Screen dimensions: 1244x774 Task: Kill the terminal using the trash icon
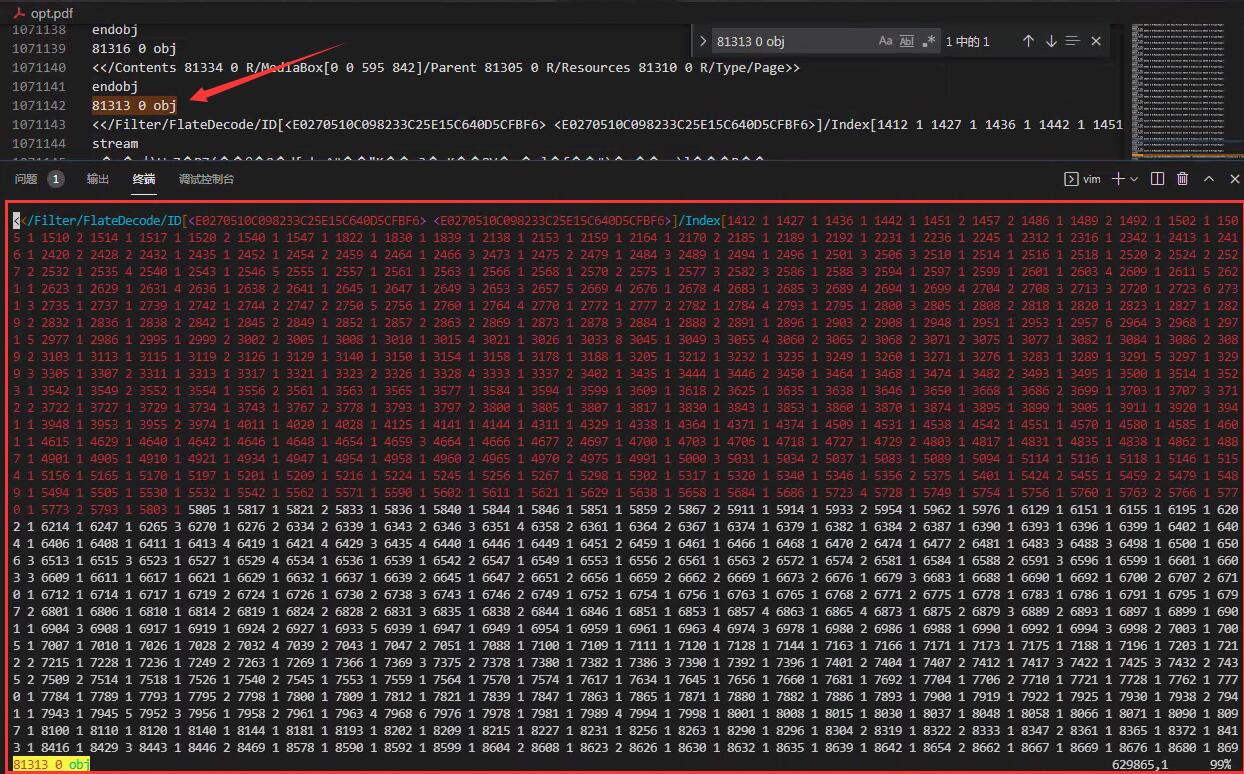coord(1183,179)
